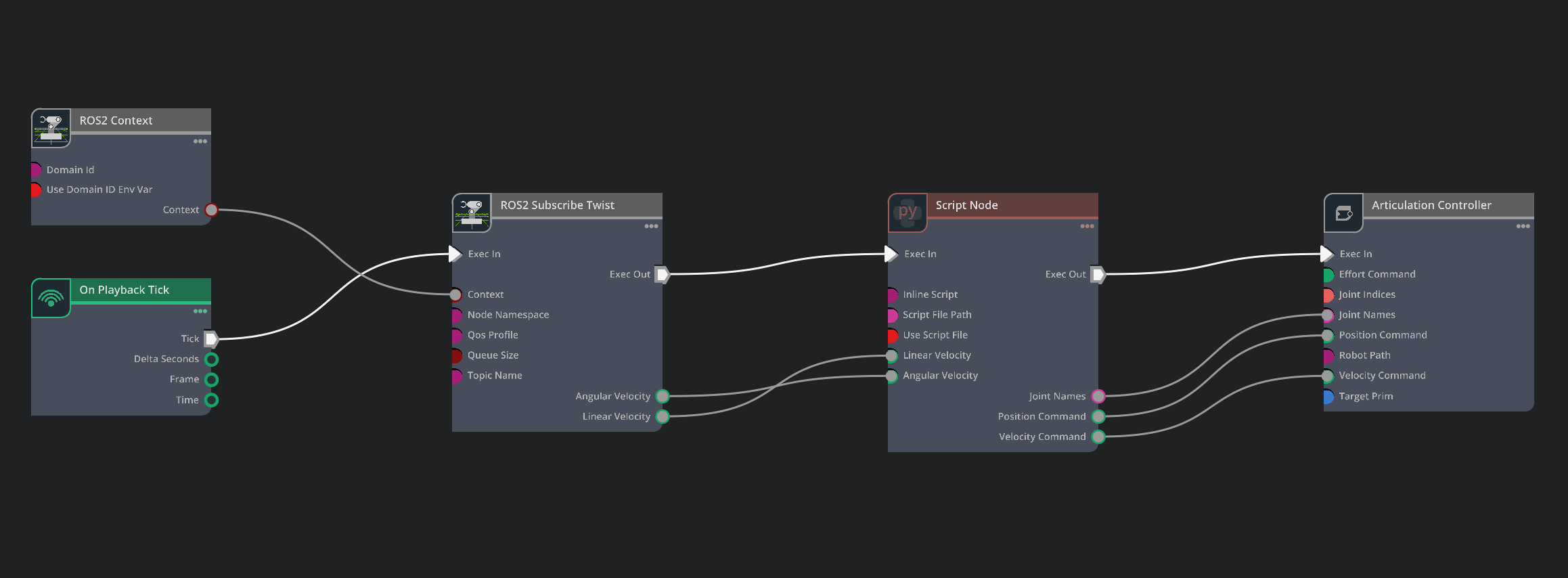
Task: Click Position Command output port on Script Node
Action: click(1098, 416)
